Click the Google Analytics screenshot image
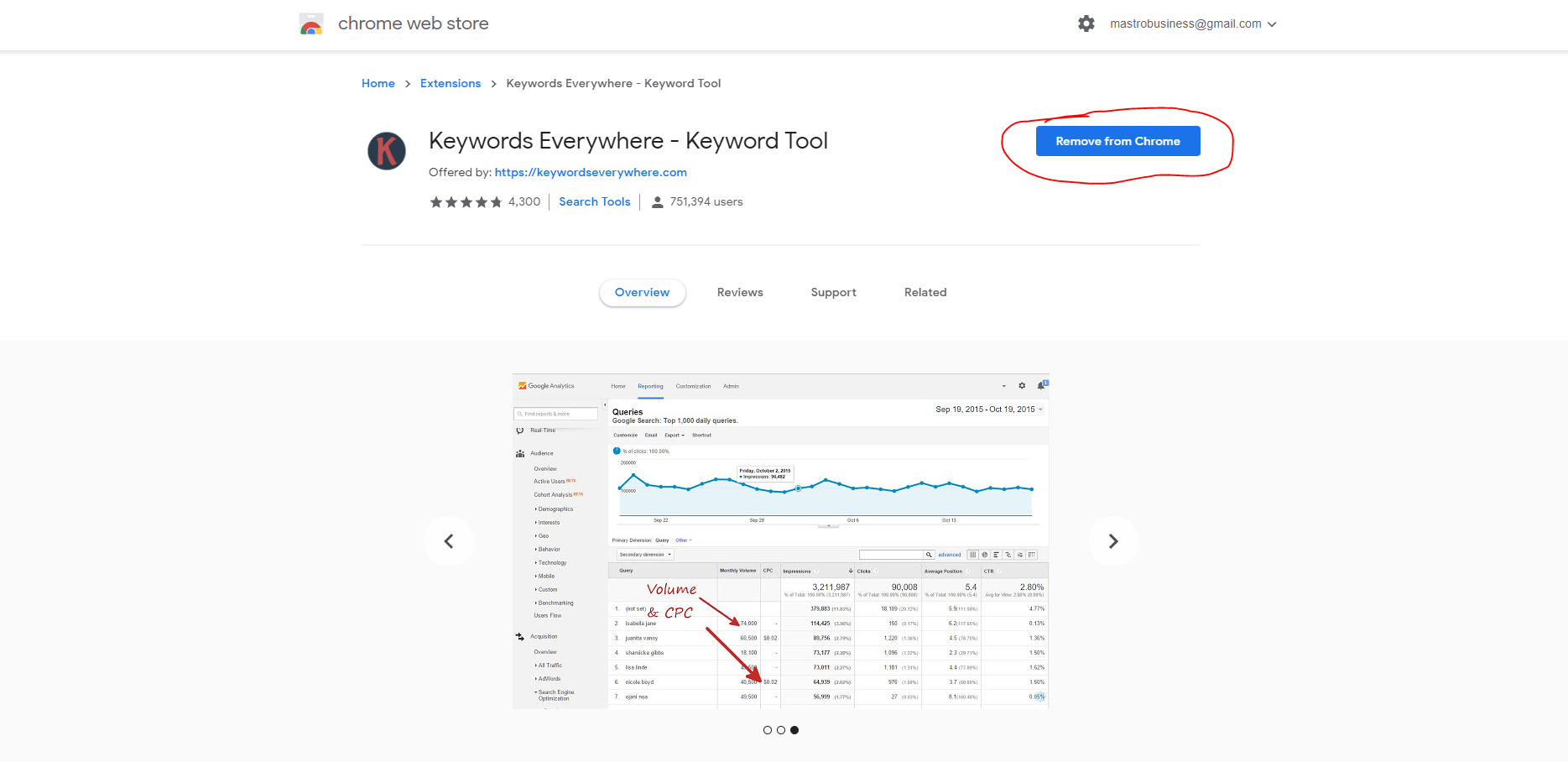 tap(781, 541)
